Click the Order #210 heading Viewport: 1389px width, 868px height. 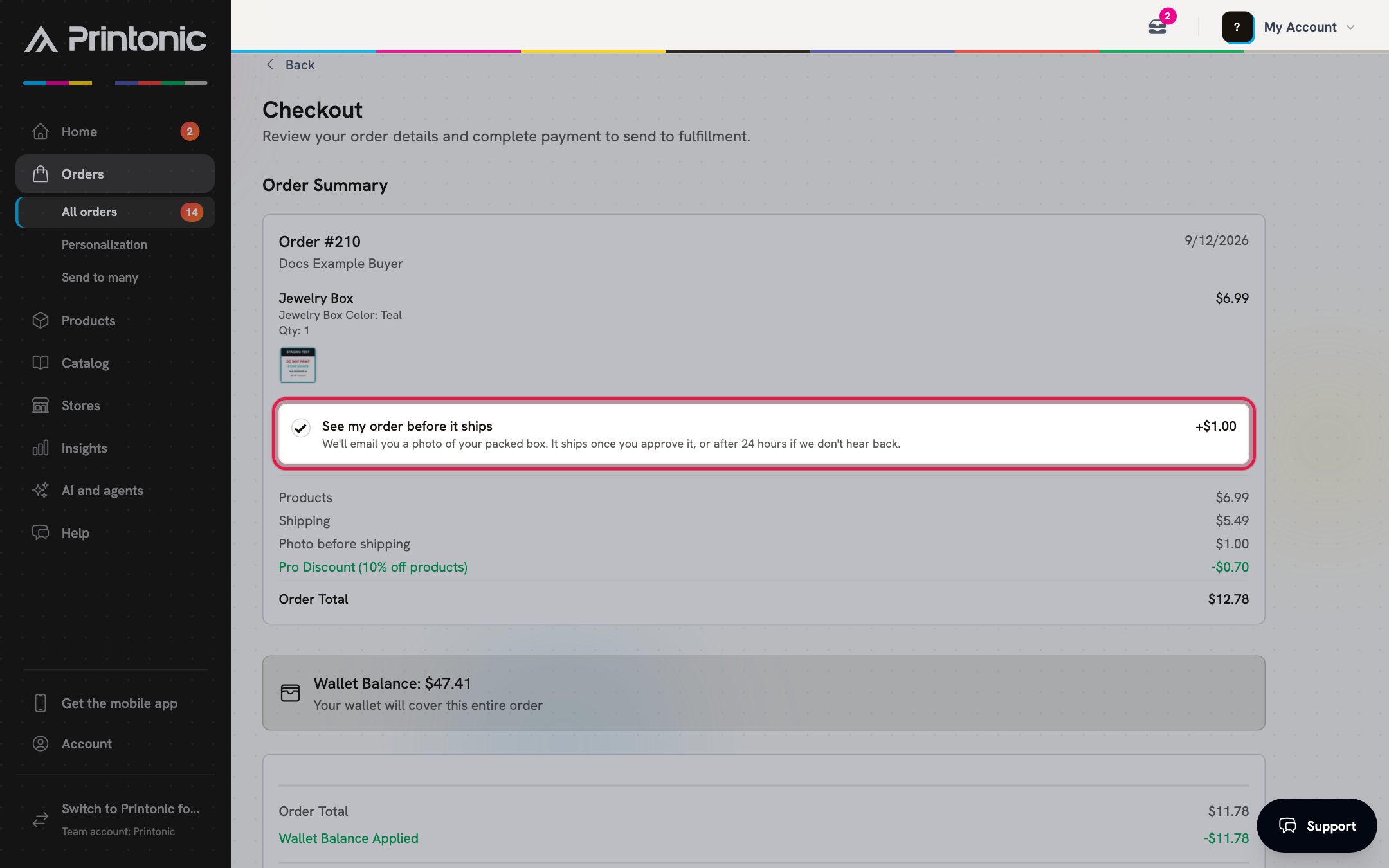(x=320, y=241)
